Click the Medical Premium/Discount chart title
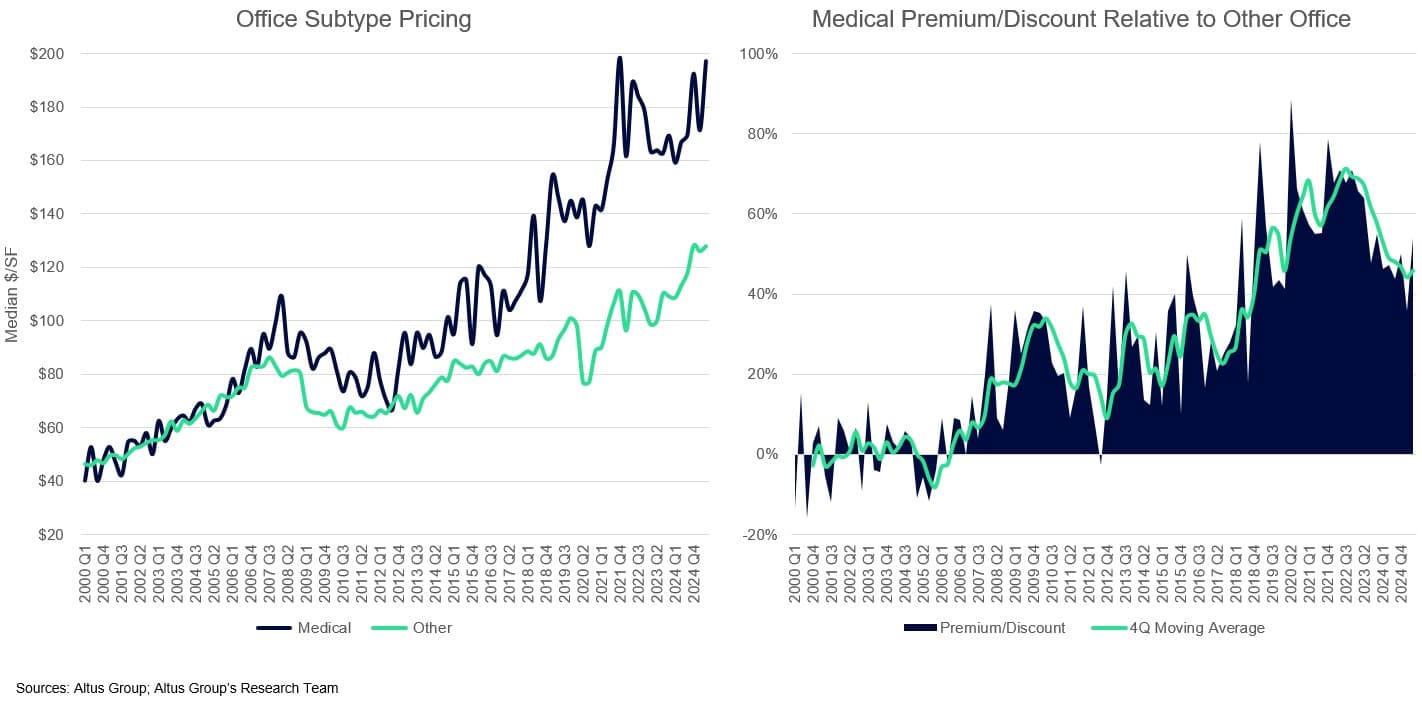This screenshot has width=1422, height=706. [x=1081, y=19]
